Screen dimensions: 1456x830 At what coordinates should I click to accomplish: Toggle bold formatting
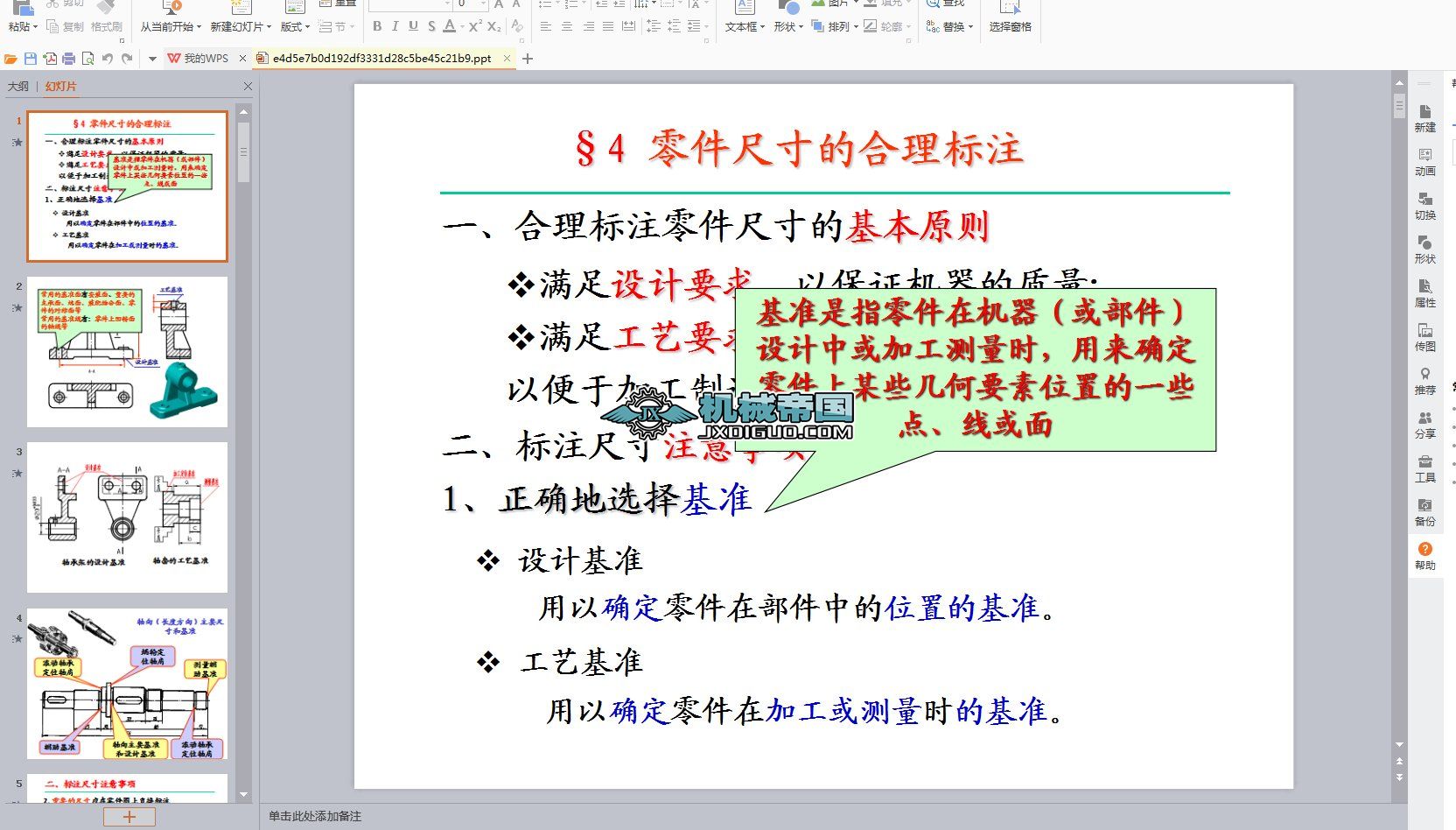pos(377,26)
